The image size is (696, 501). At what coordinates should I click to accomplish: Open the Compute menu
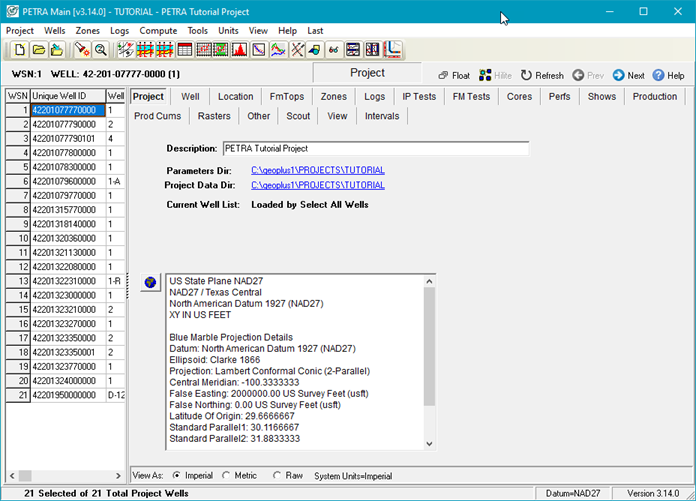[158, 31]
